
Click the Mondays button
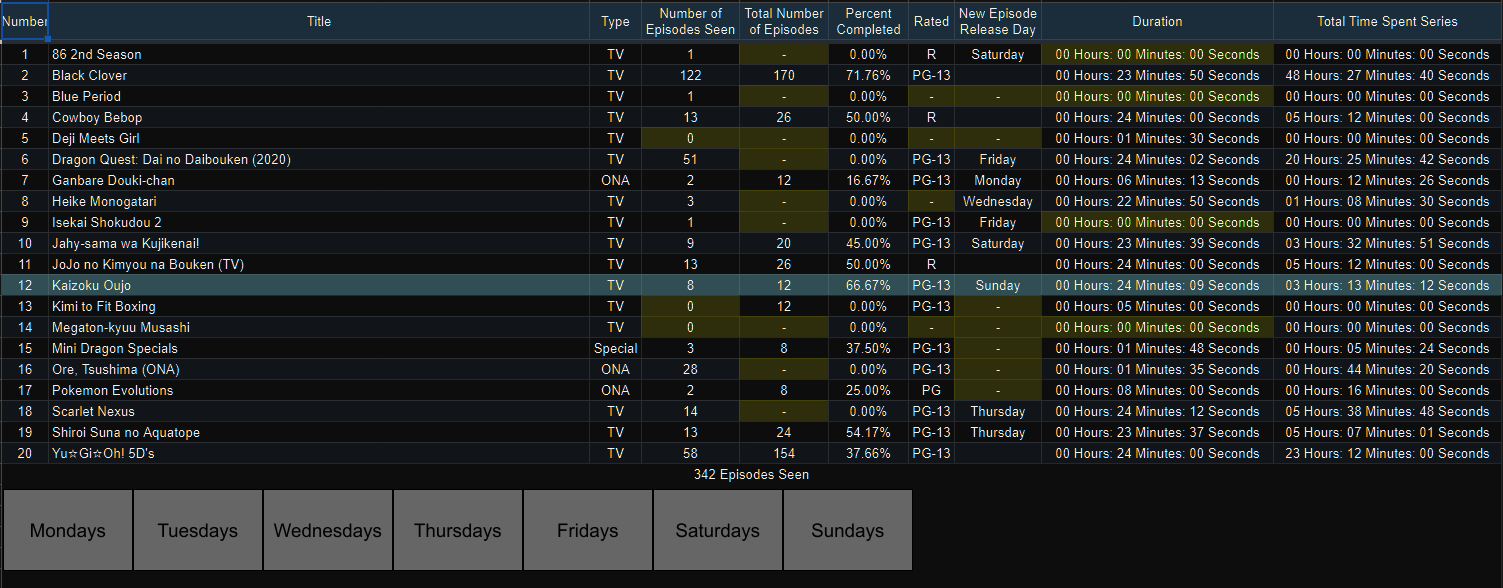click(x=68, y=530)
